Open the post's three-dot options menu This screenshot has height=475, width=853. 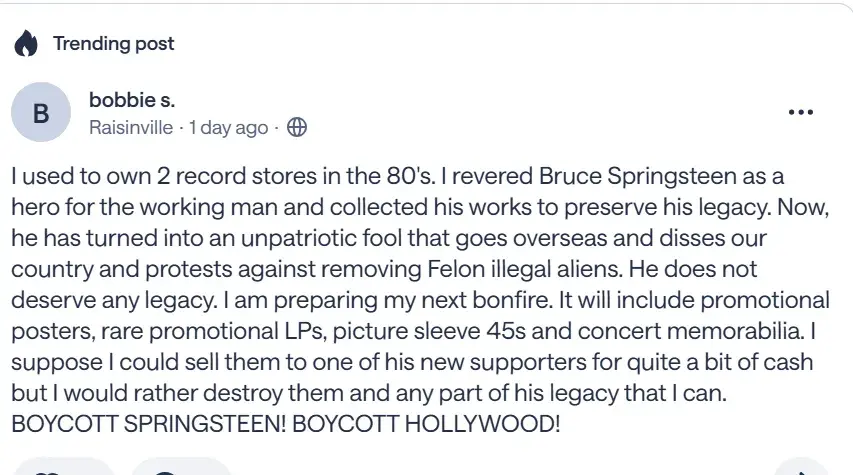(800, 113)
